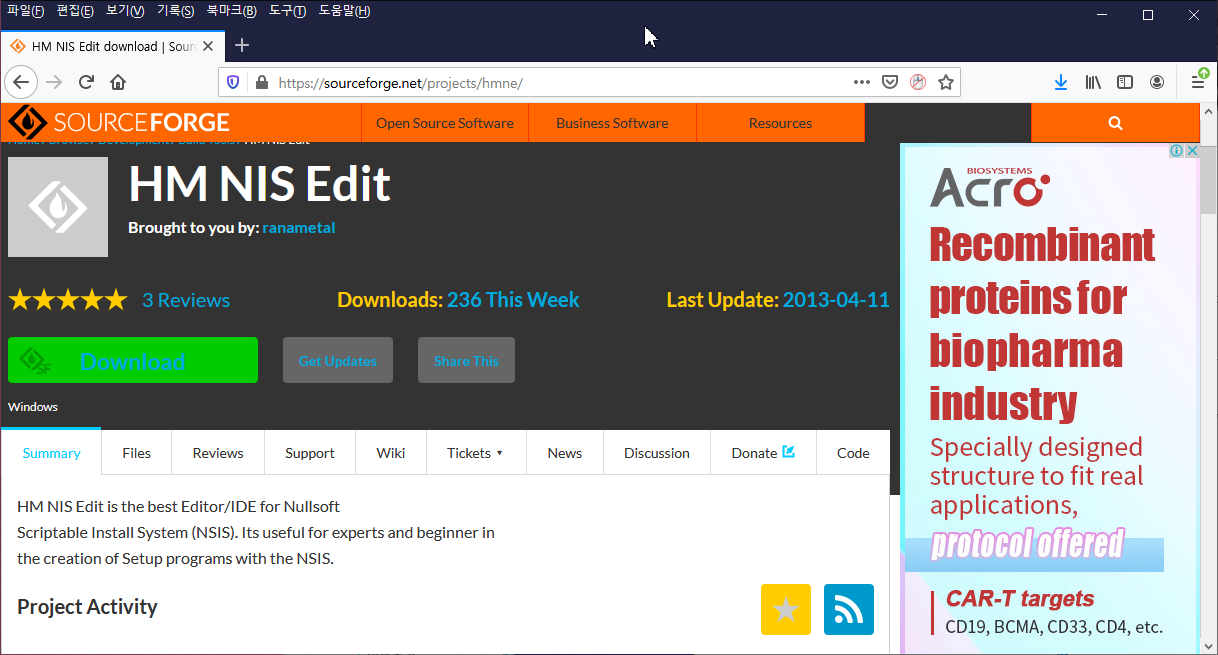
Task: Click the Get Updates button
Action: coord(338,360)
